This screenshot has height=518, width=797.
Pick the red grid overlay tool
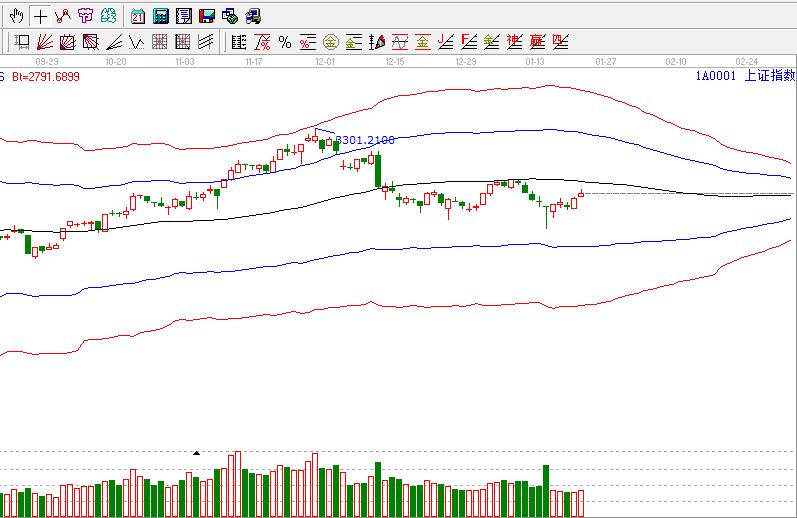[x=160, y=42]
